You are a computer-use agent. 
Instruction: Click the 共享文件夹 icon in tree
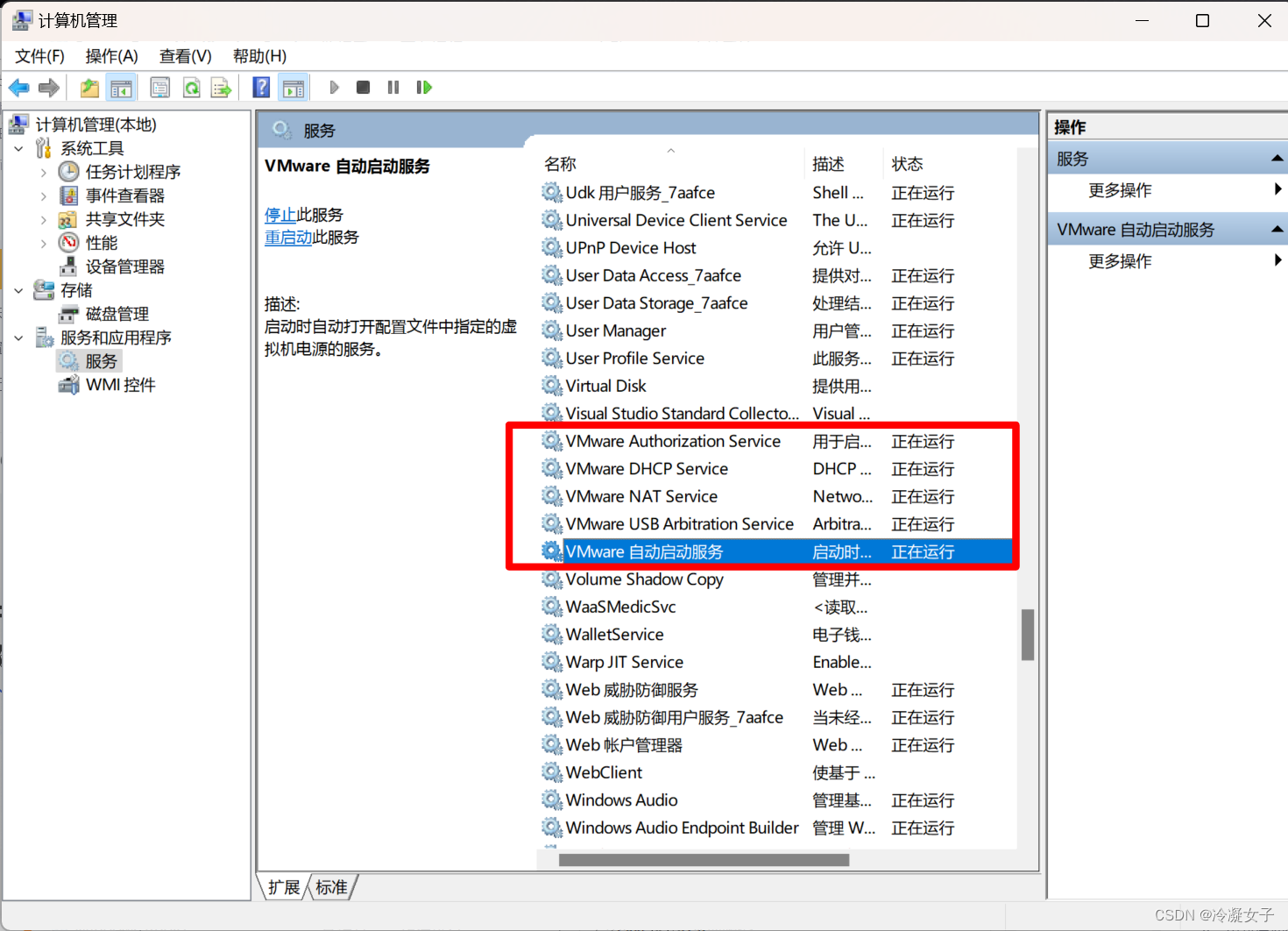coord(68,219)
